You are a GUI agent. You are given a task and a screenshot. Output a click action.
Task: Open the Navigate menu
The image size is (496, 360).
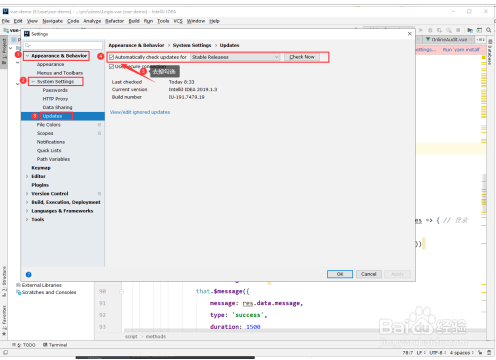click(x=53, y=21)
